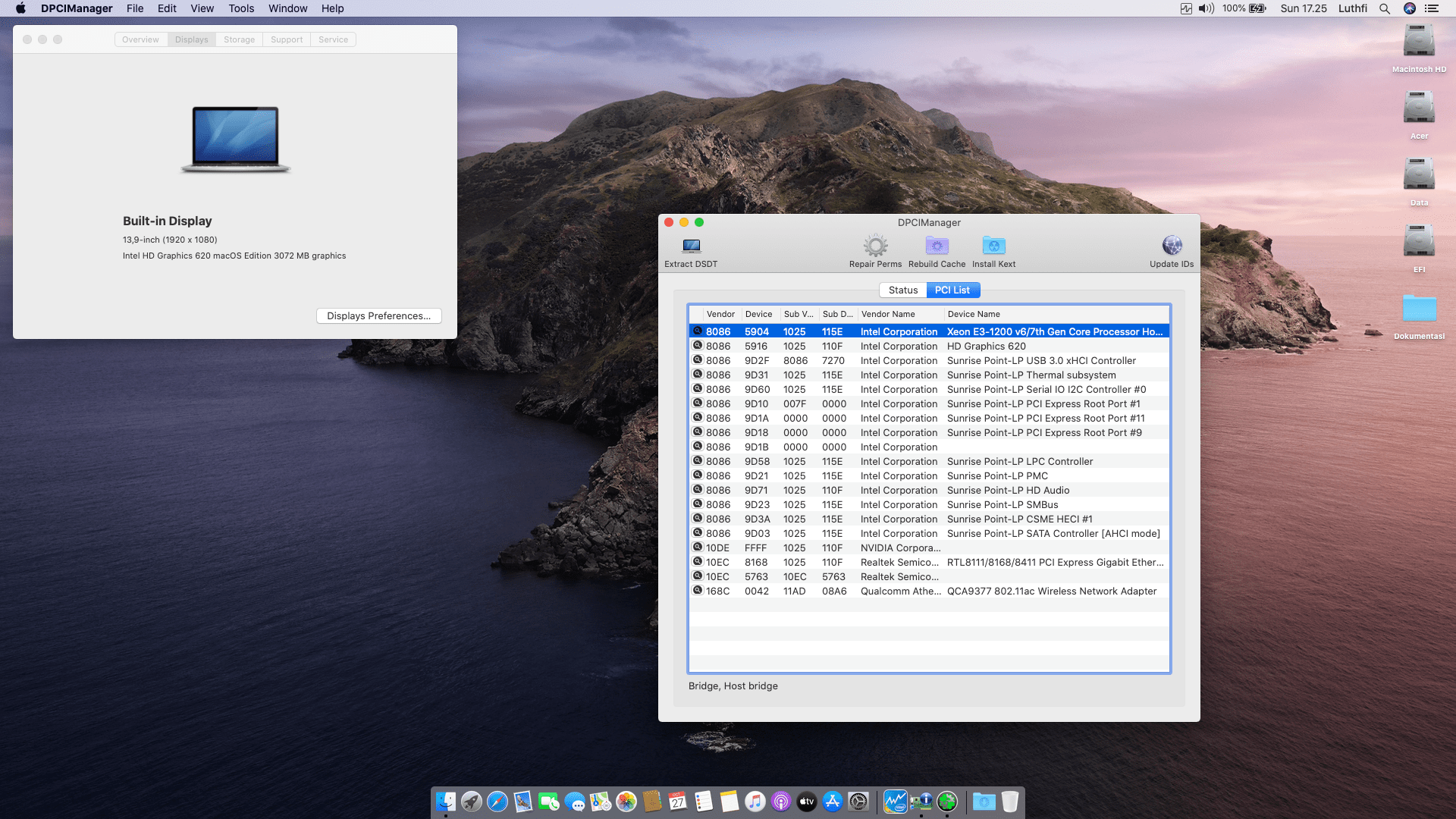Sort the list by the Device Name column

tap(974, 314)
